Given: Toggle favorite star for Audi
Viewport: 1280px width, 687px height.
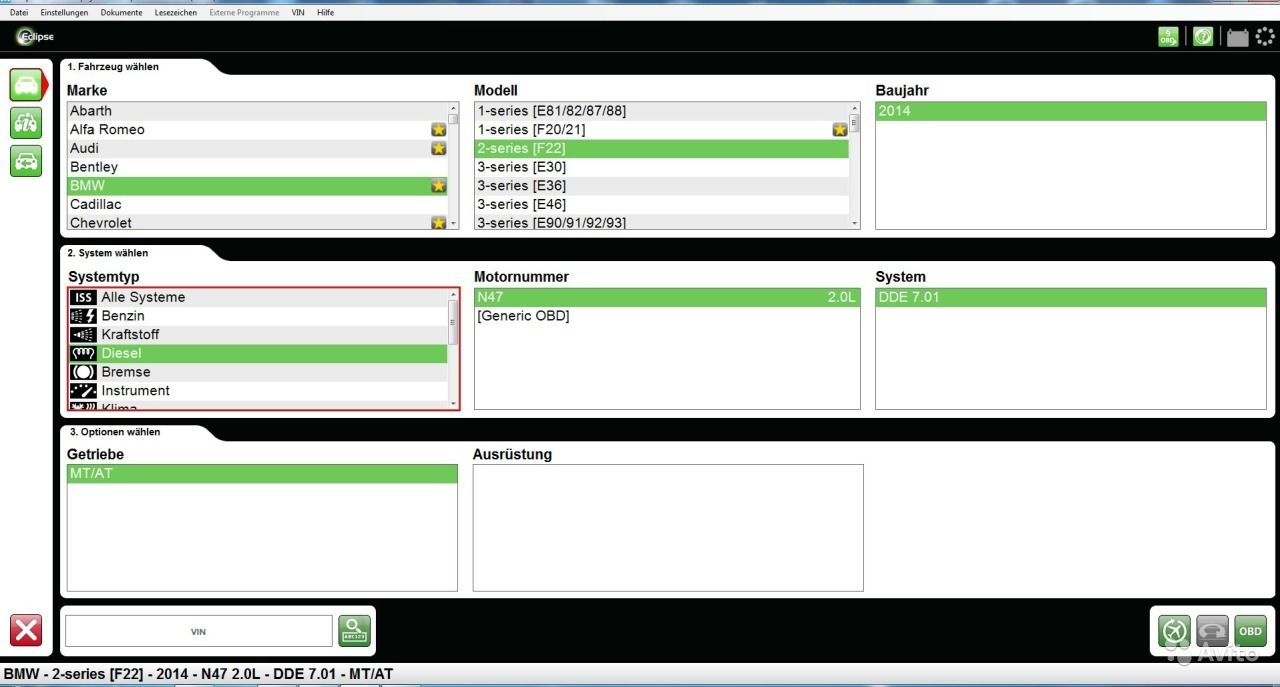Looking at the screenshot, I should coord(438,148).
